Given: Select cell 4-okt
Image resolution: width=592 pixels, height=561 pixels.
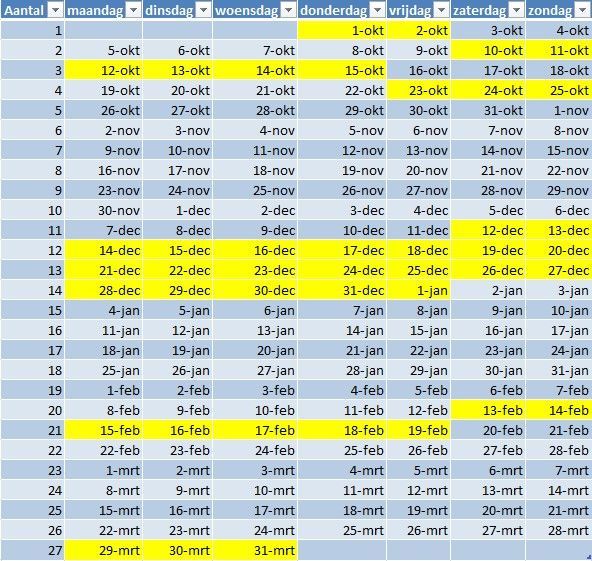Looking at the screenshot, I should point(559,30).
